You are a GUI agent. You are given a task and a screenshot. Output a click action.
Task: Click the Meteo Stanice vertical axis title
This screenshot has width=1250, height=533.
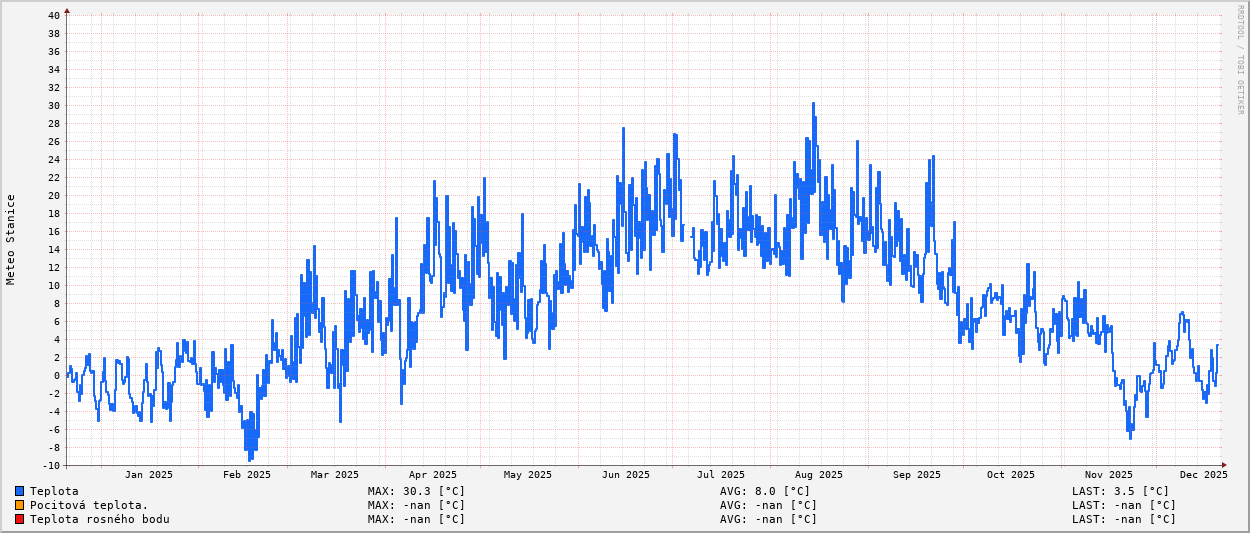[11, 240]
